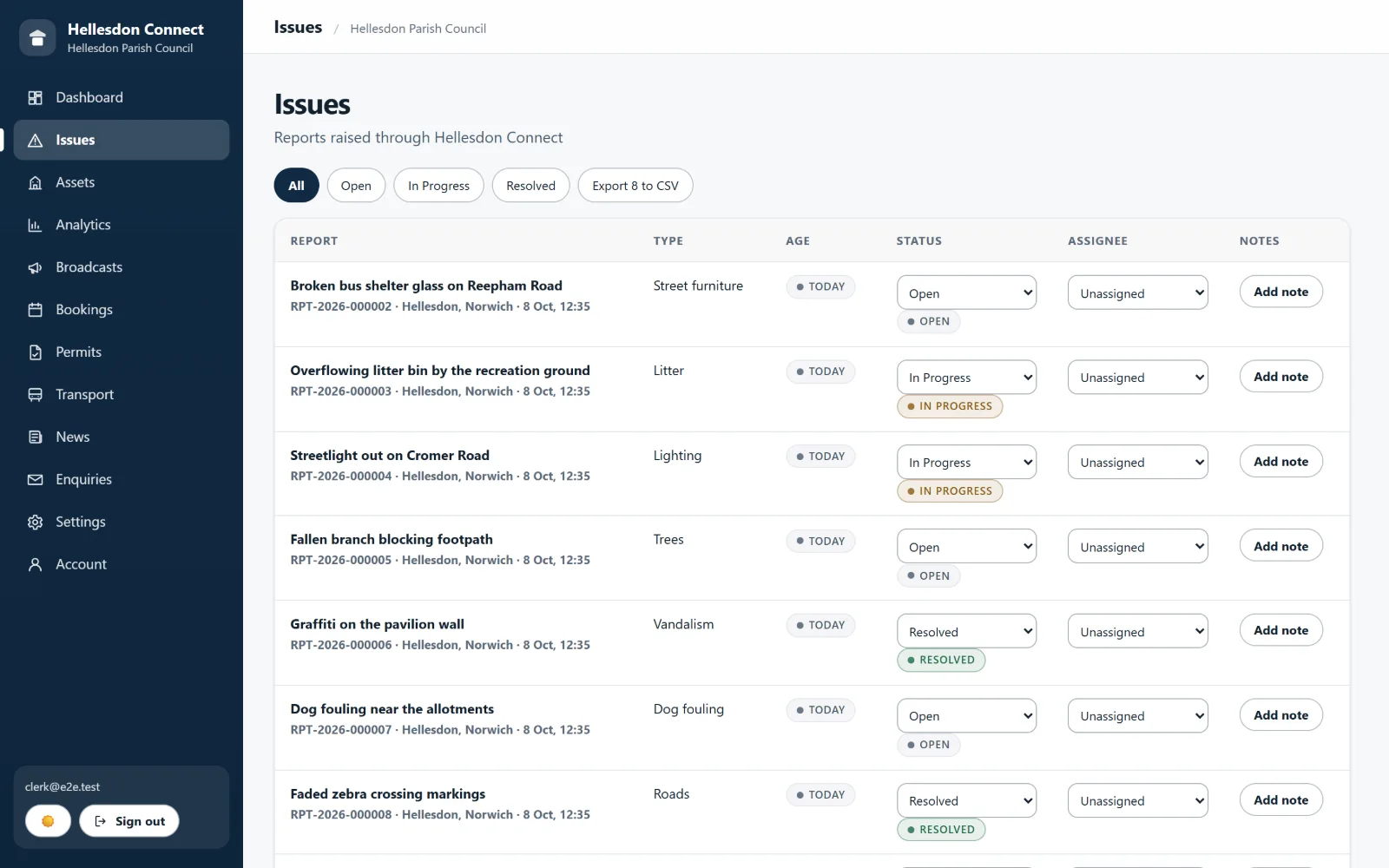This screenshot has width=1389, height=868.
Task: Click report title Overflowing litter bin by the recreation ground
Action: point(440,371)
